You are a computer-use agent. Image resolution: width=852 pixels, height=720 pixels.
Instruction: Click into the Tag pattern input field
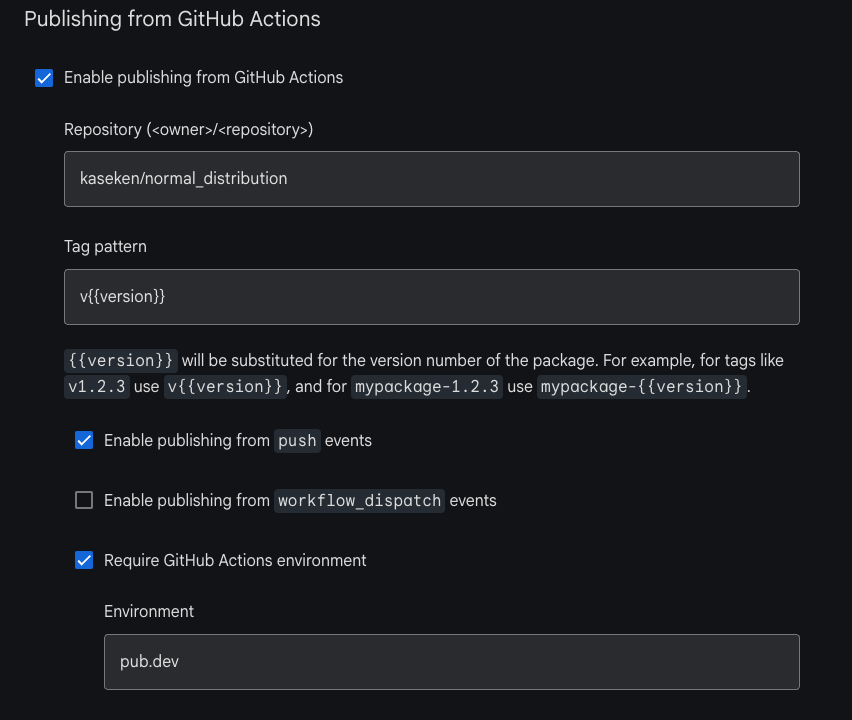[432, 297]
